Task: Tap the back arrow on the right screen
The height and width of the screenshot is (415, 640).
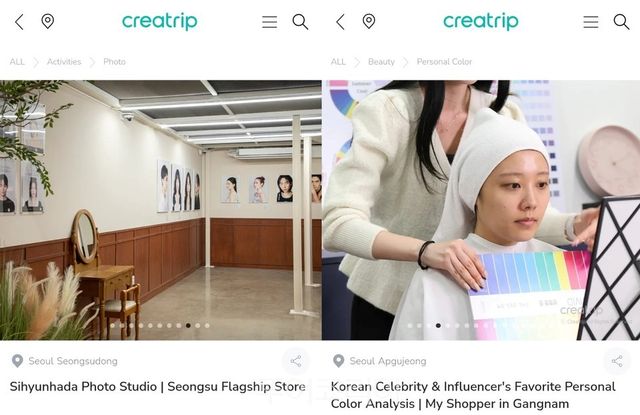Action: (x=340, y=22)
